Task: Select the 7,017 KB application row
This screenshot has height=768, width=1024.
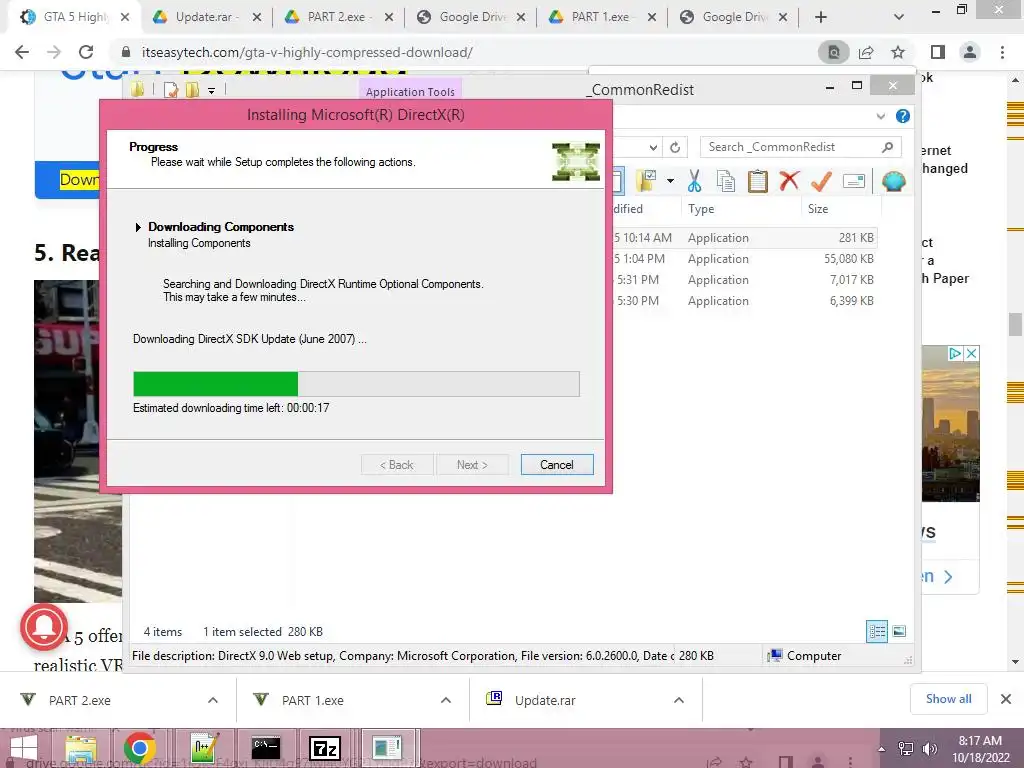Action: [744, 280]
